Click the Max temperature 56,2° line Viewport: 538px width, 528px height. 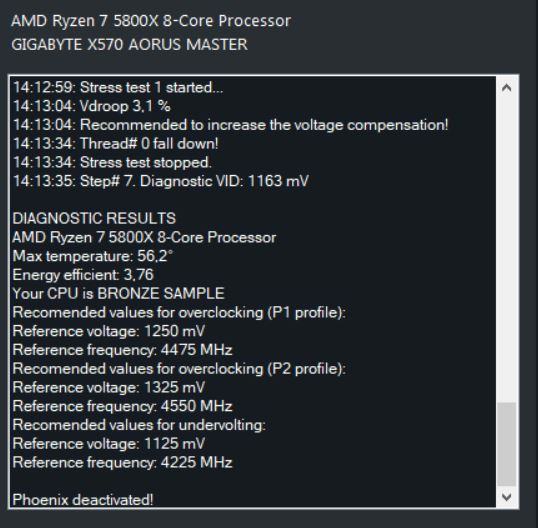[x=93, y=256]
